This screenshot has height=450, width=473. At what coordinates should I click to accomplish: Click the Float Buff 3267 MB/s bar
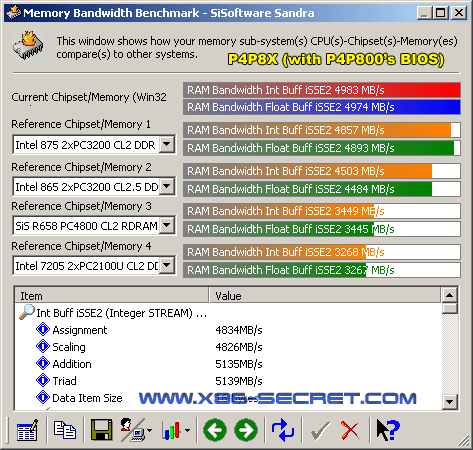coord(322,270)
